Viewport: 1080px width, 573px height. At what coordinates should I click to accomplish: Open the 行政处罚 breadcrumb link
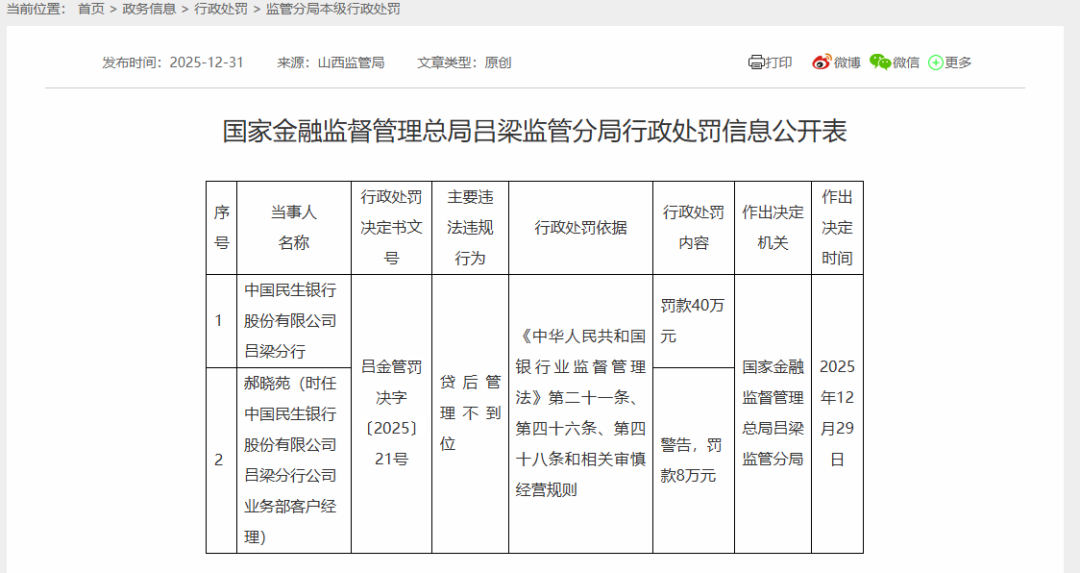[221, 9]
